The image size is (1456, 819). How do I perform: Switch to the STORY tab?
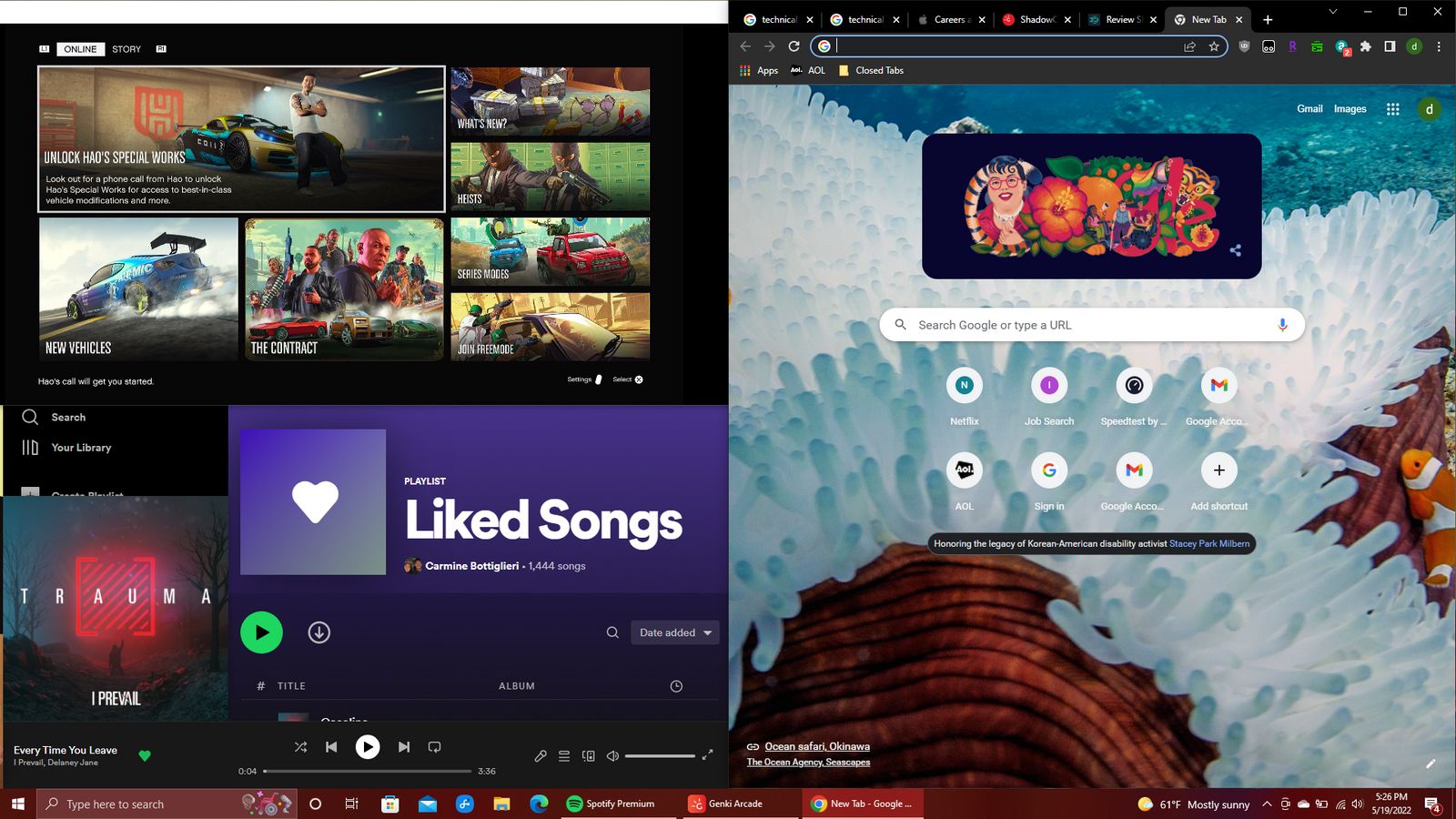[126, 49]
